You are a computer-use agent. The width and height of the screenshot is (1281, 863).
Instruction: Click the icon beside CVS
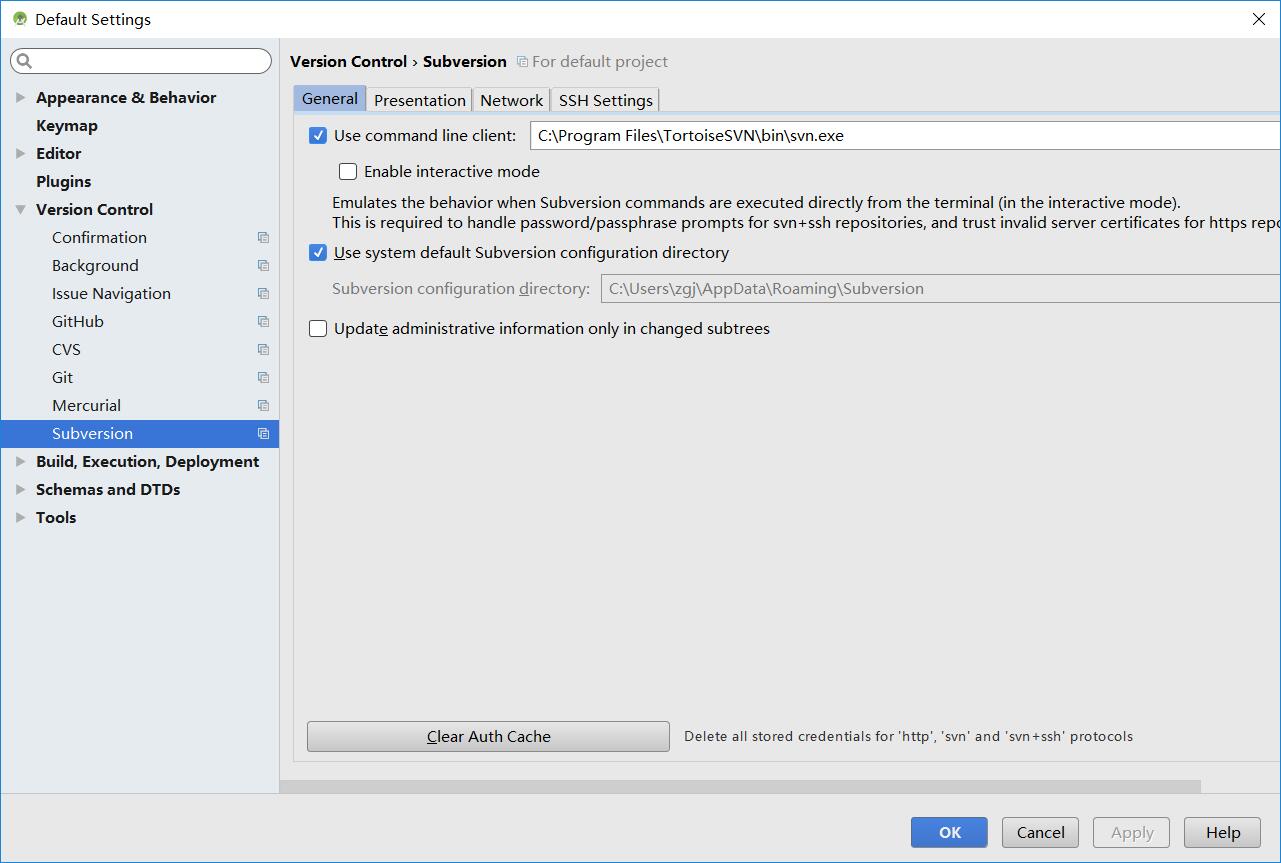[263, 349]
